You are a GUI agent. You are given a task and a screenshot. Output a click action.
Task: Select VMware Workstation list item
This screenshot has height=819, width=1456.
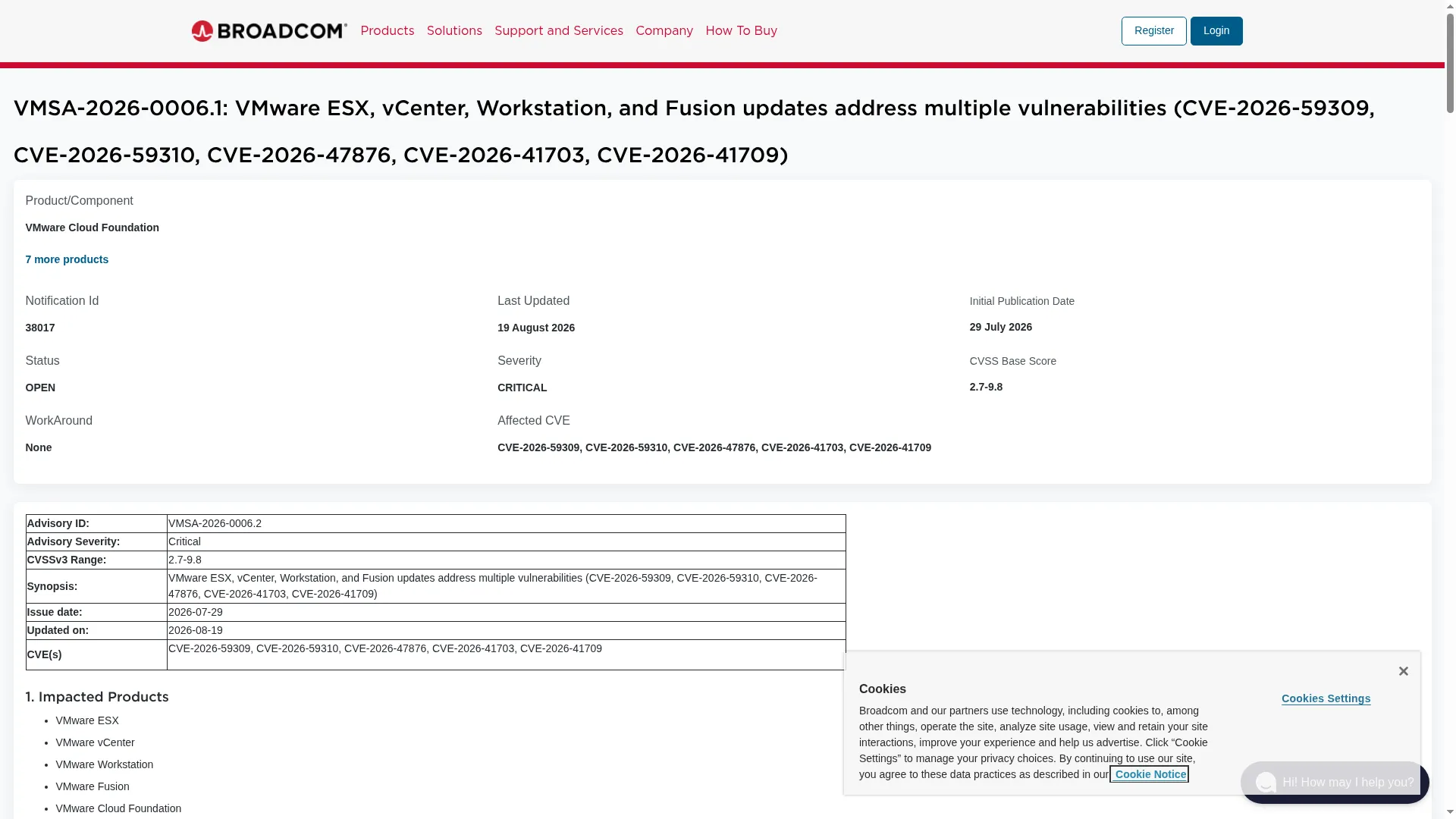[x=105, y=764]
